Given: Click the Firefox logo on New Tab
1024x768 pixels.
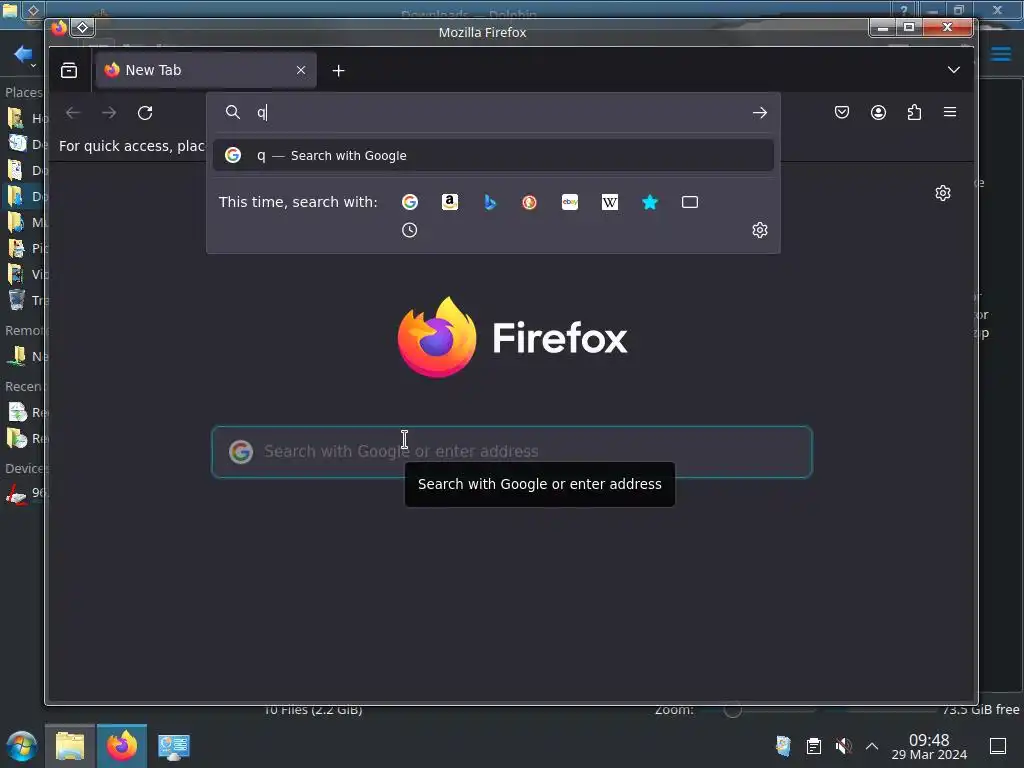Looking at the screenshot, I should coord(513,338).
